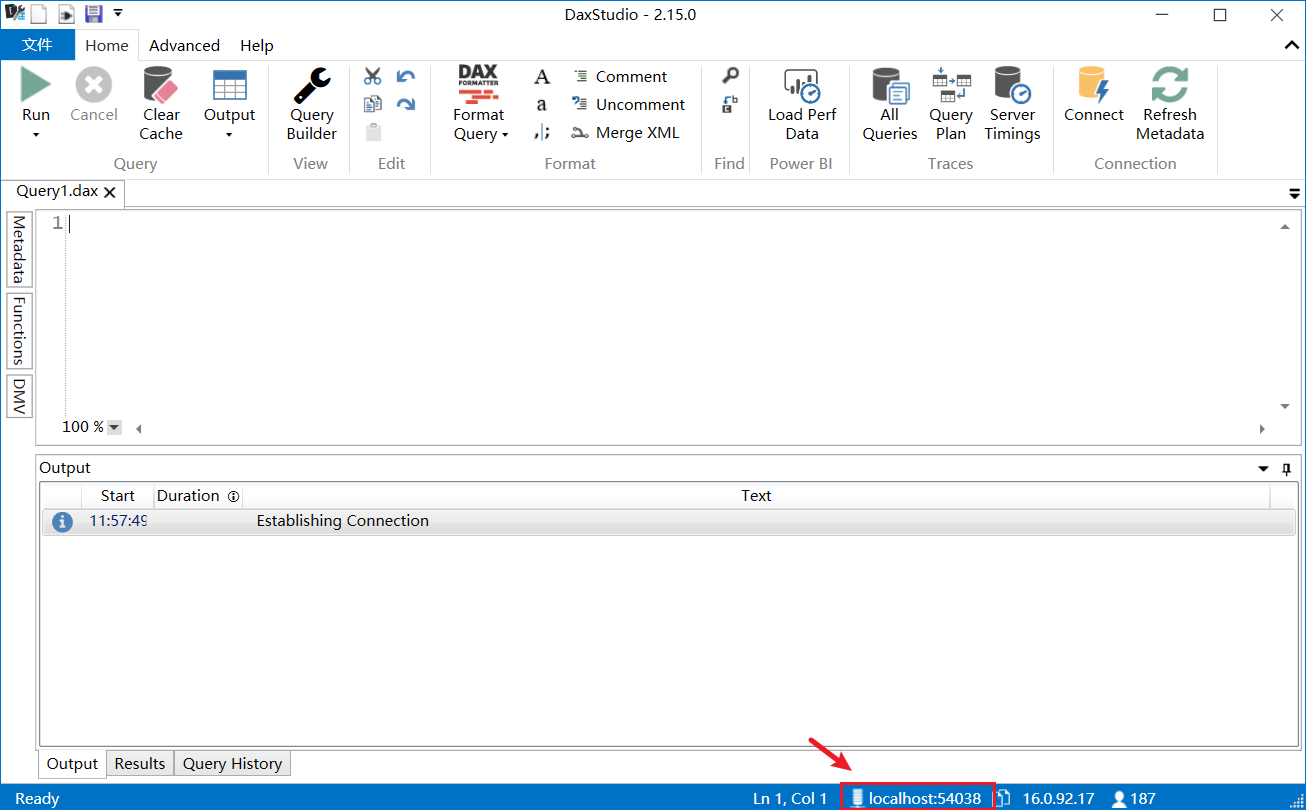Open the DMV side panel
1306x810 pixels.
click(19, 396)
